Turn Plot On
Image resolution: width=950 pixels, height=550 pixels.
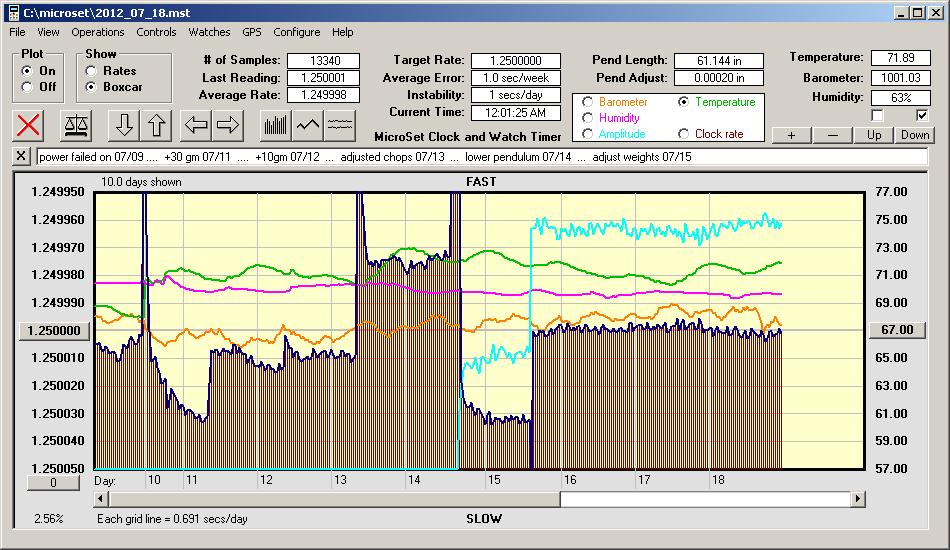[x=27, y=71]
